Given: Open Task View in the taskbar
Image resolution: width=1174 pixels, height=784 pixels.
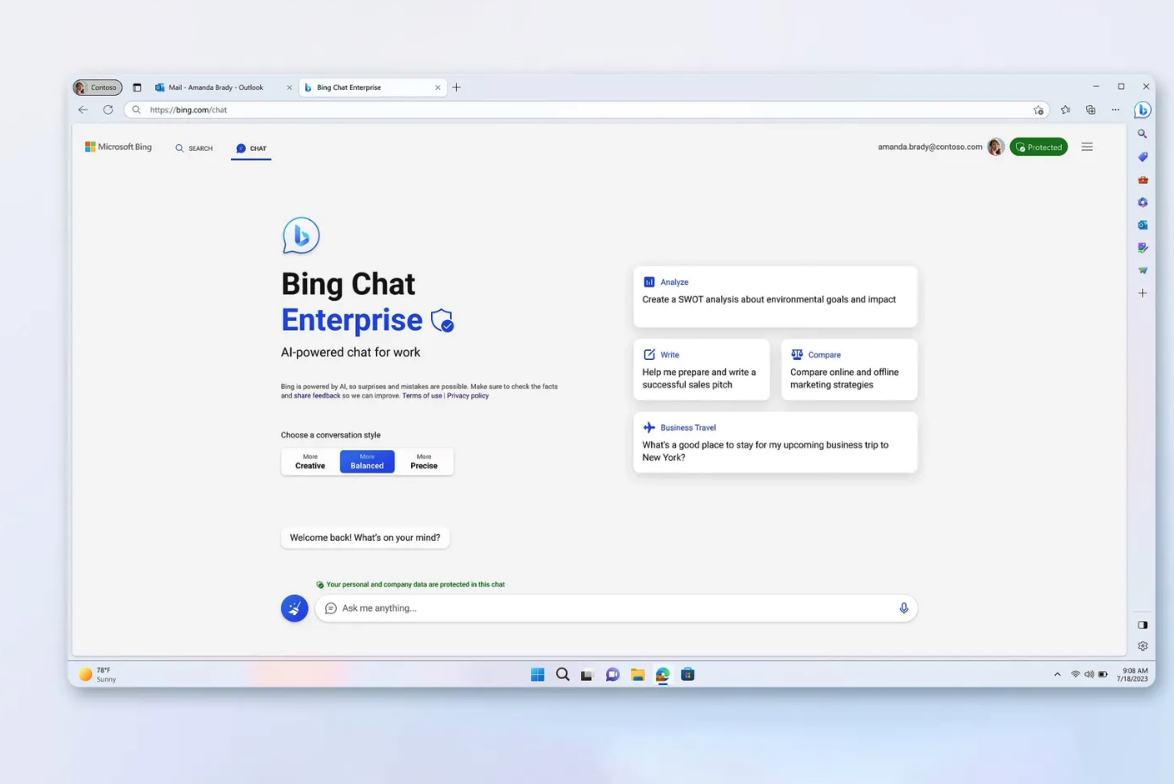Looking at the screenshot, I should click(587, 675).
